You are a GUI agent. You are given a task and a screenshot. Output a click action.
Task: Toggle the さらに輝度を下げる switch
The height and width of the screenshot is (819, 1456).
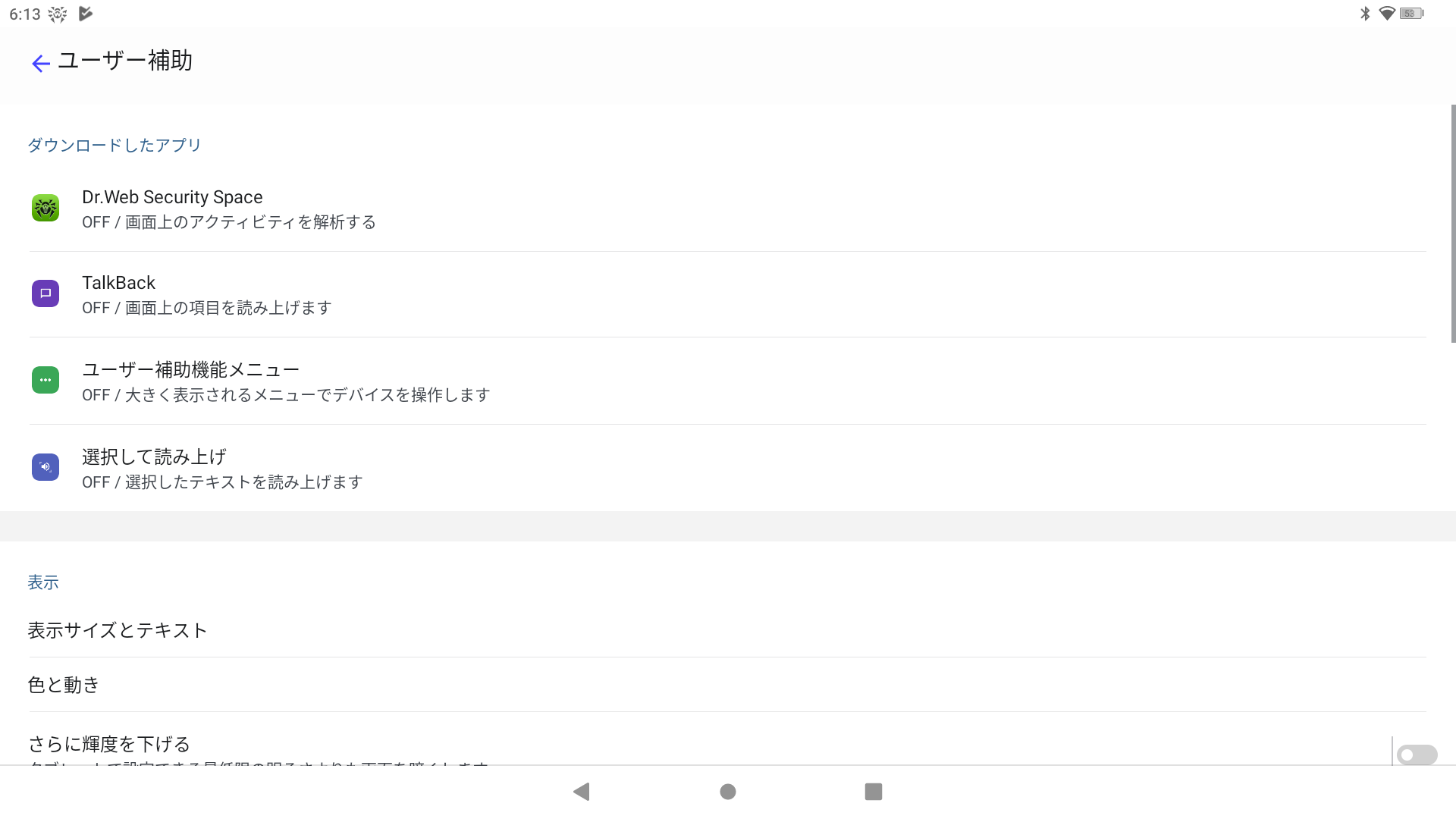coord(1417,755)
